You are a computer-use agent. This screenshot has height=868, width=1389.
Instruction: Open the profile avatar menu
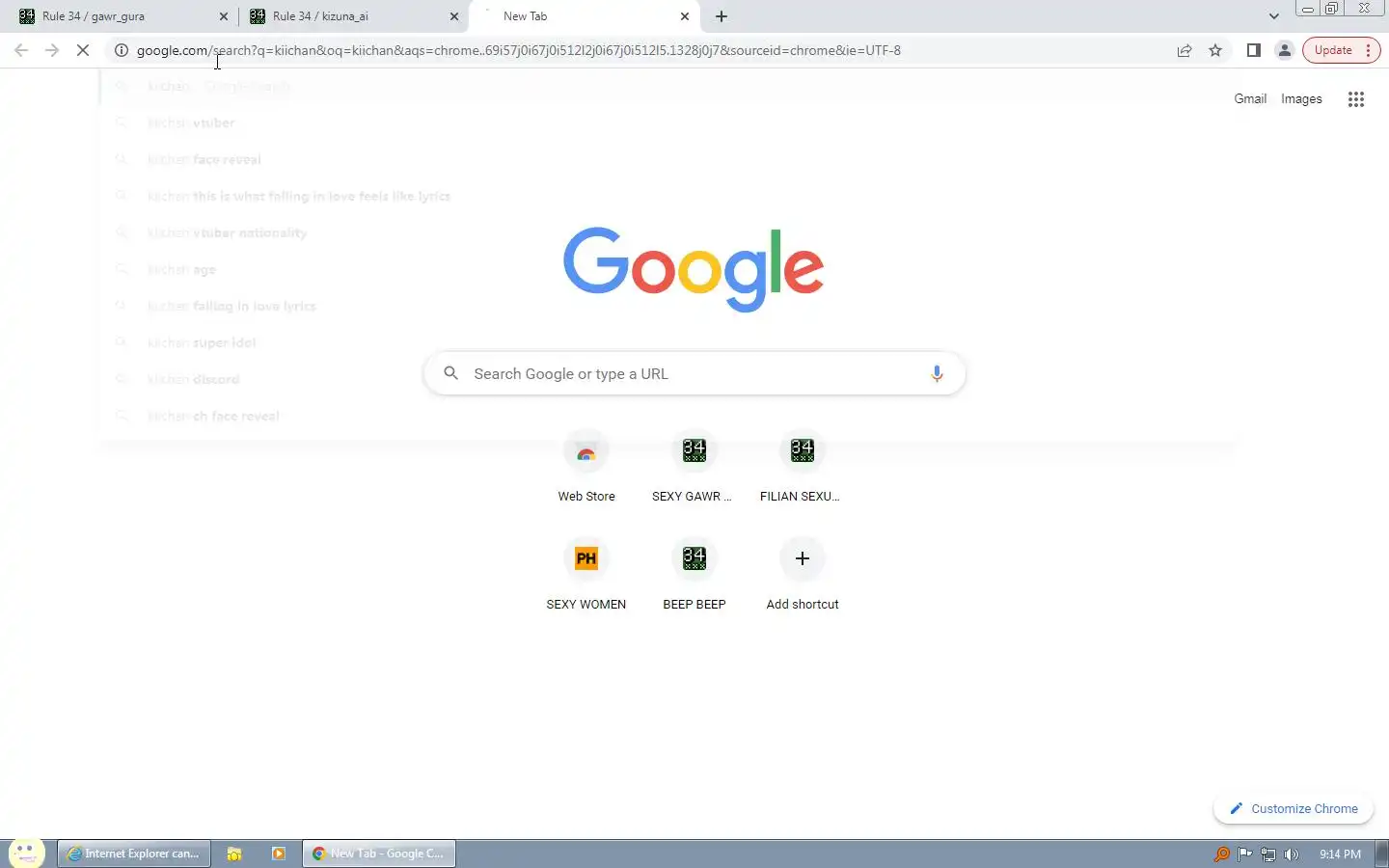[x=1285, y=50]
